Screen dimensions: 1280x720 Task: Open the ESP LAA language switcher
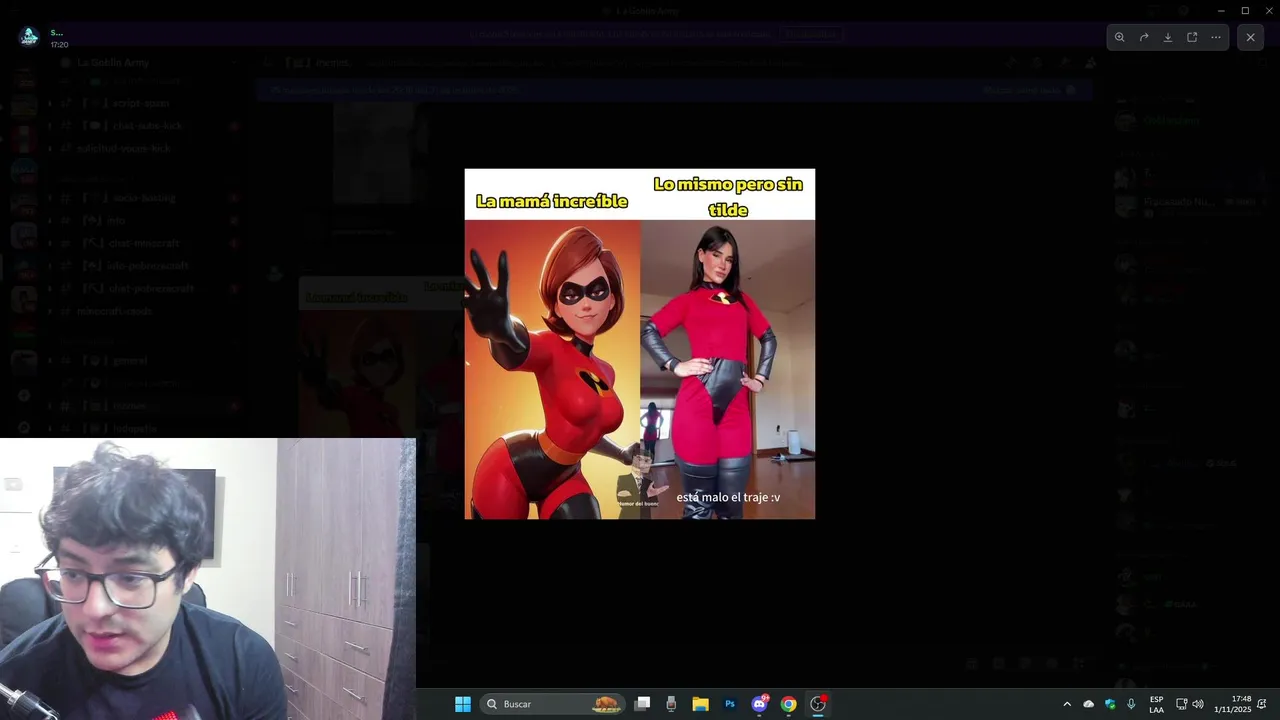click(x=1156, y=704)
